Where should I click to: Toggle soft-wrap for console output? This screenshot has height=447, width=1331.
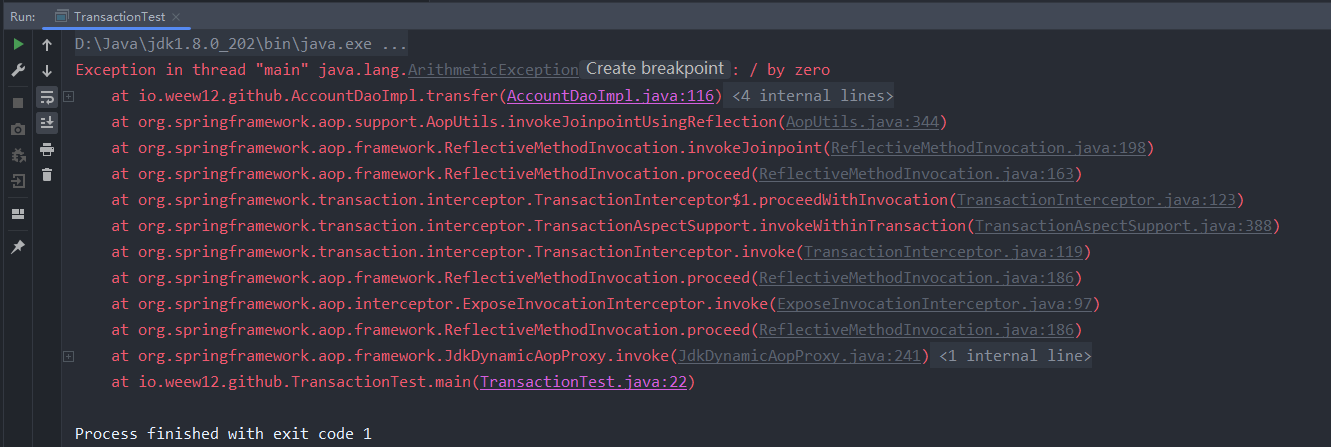[47, 97]
